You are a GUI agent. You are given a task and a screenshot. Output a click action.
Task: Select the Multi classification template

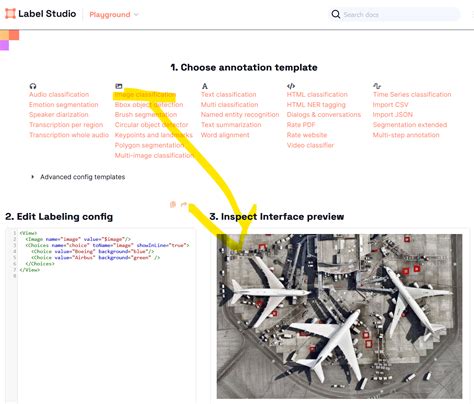(229, 105)
